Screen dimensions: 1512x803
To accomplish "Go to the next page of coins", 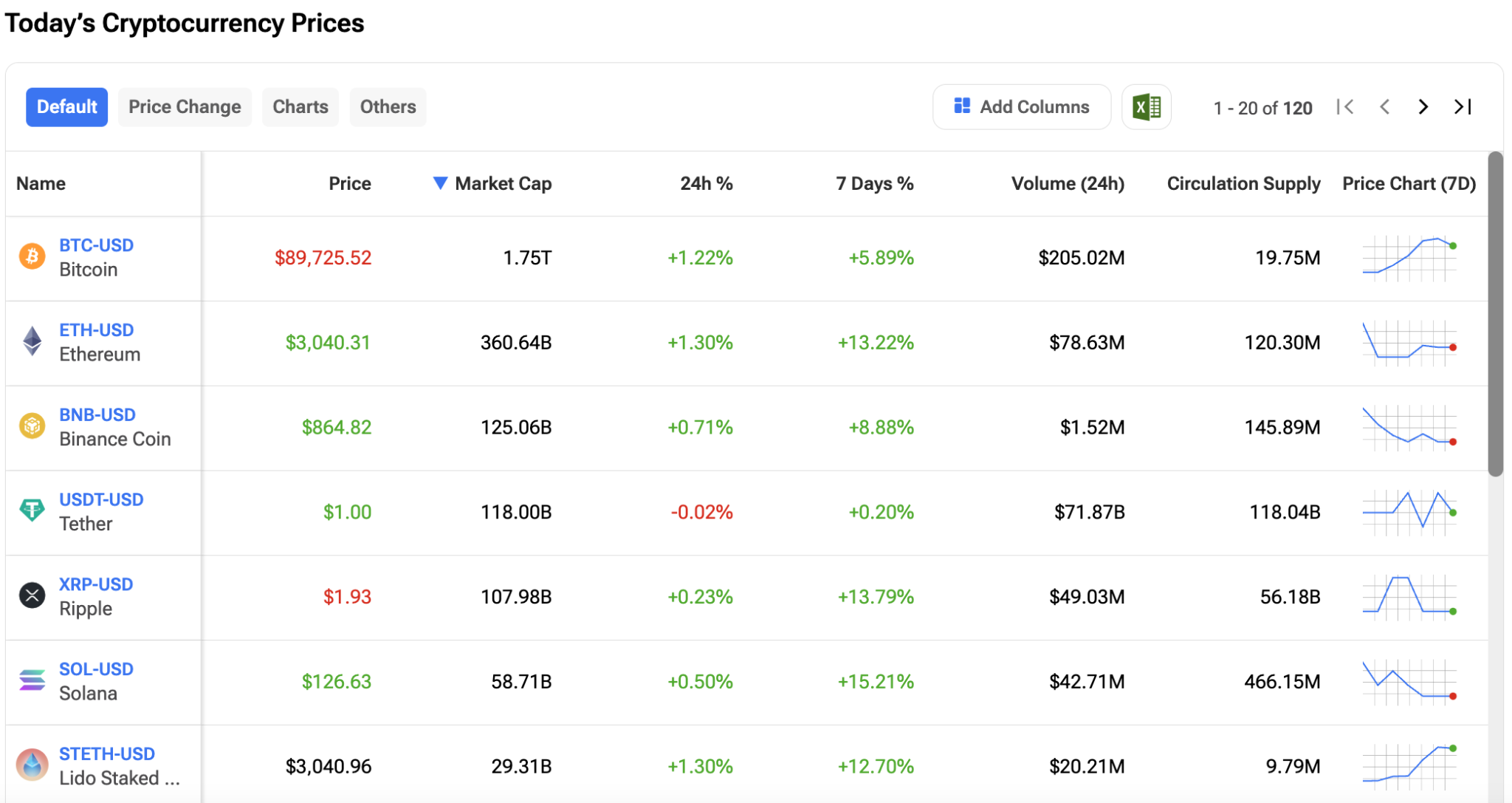I will [1422, 106].
